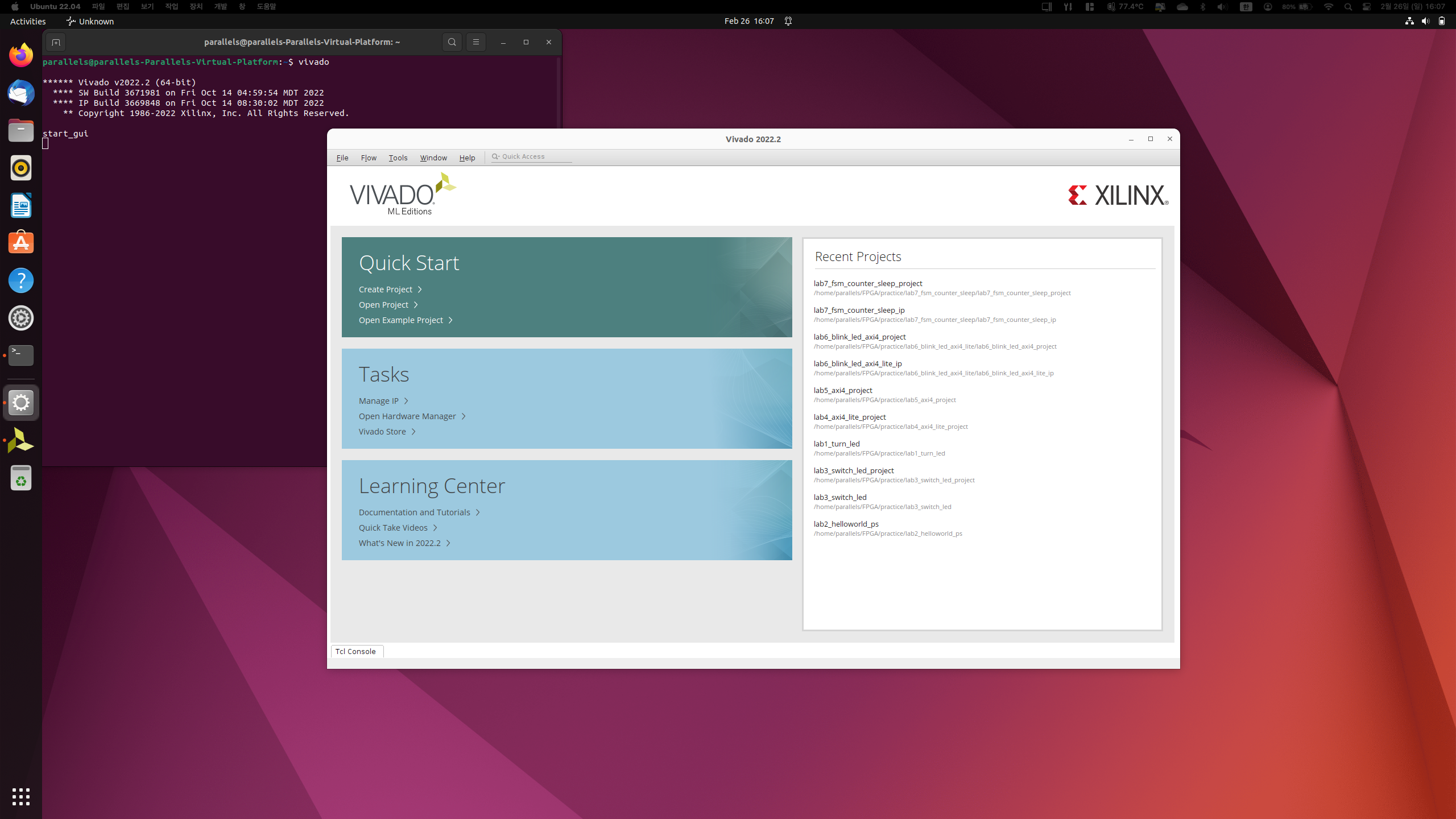Open the terminal hamburger menu
The height and width of the screenshot is (819, 1456).
click(476, 42)
